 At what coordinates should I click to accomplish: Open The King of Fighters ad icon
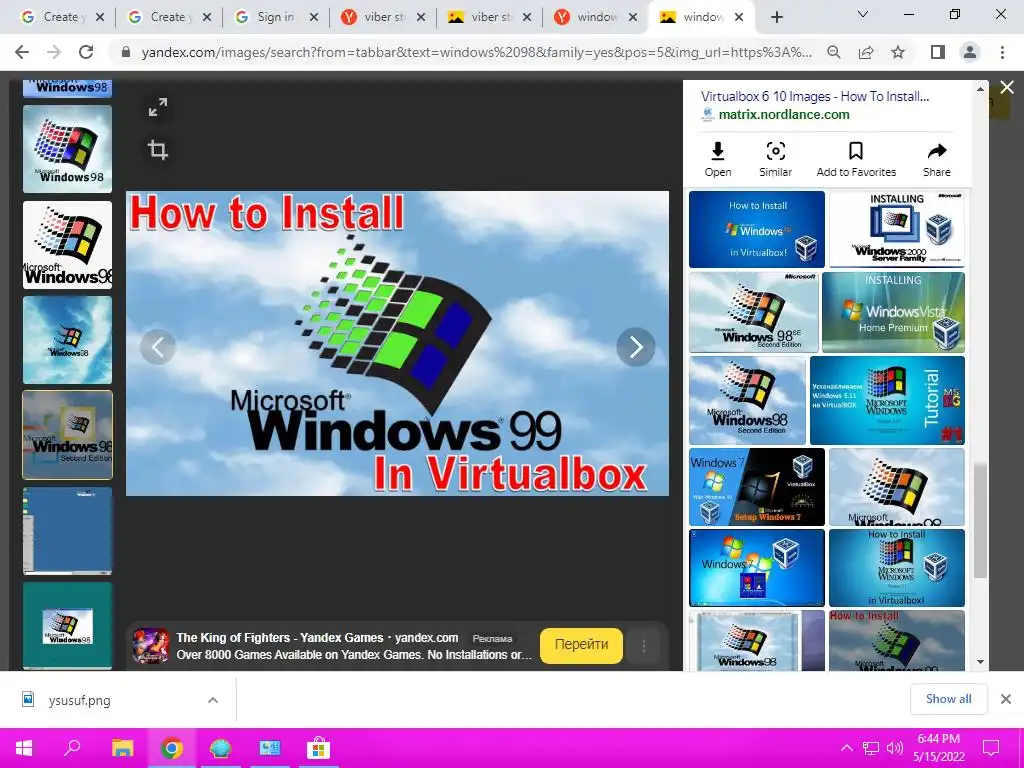(x=151, y=645)
